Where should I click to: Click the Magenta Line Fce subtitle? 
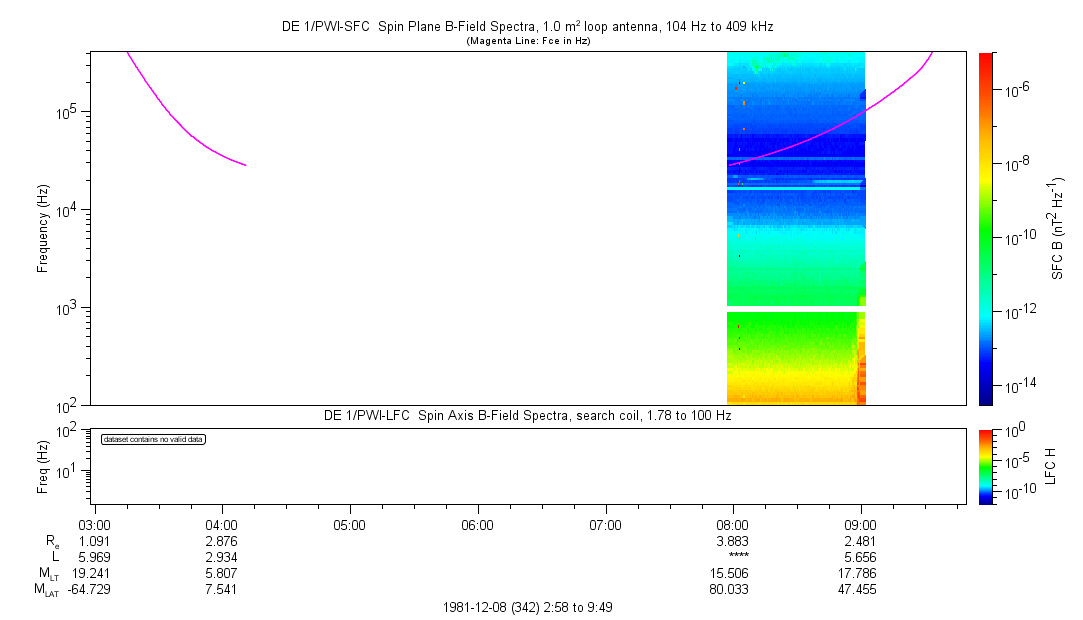(x=529, y=41)
